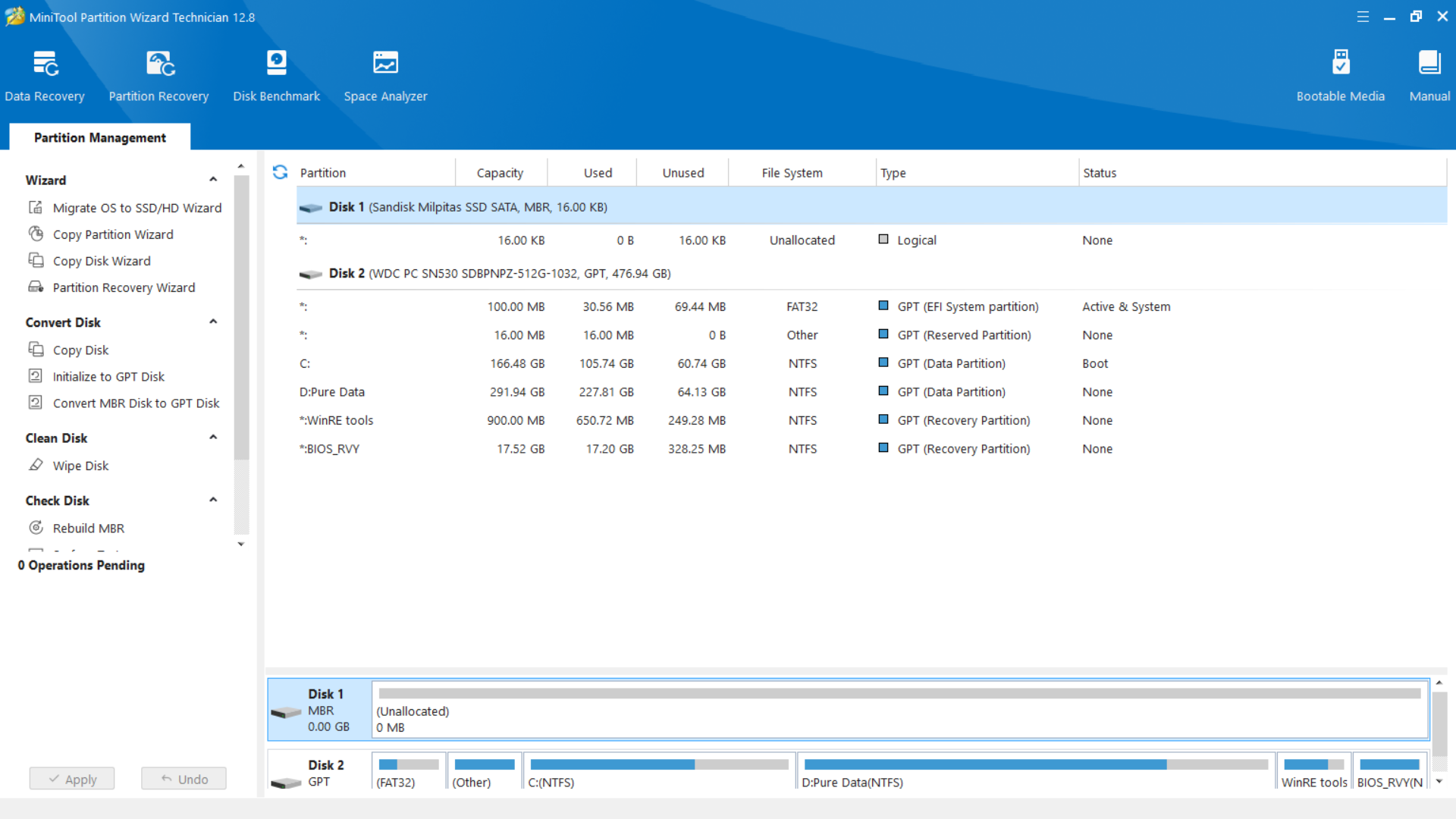Click the Disk 2 drive icon in list
The width and height of the screenshot is (1456, 819).
(310, 275)
